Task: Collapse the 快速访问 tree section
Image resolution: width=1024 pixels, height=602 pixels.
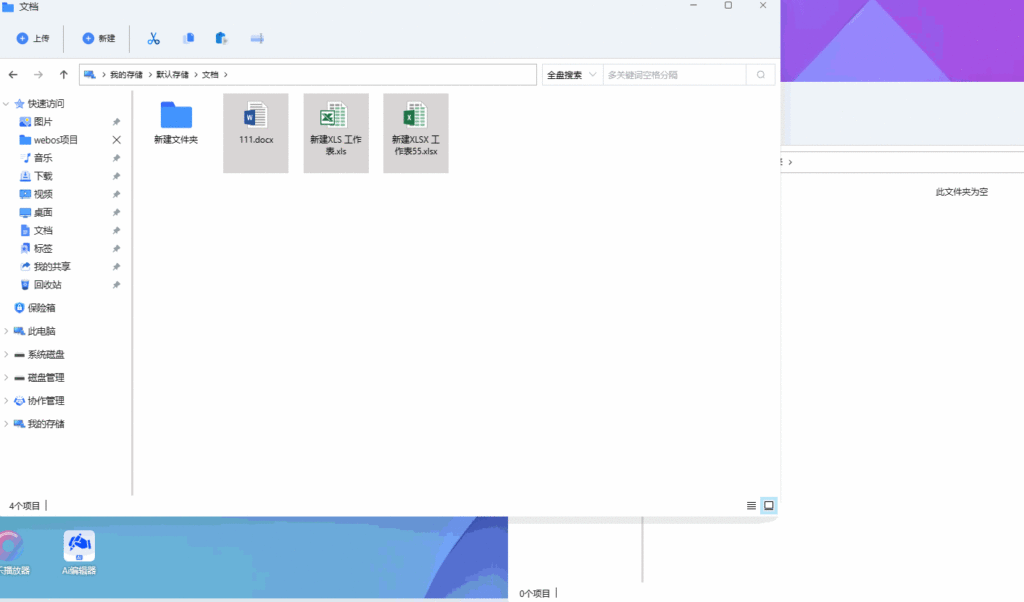Action: 7,104
